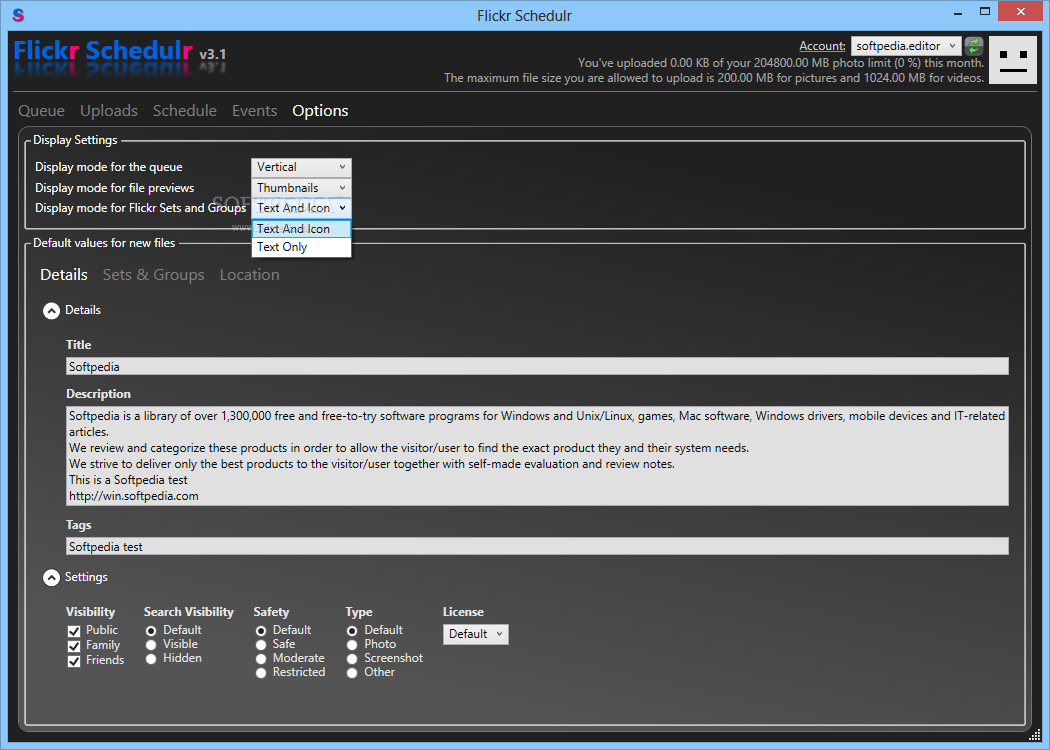Set Safety level to Moderate

pos(260,659)
